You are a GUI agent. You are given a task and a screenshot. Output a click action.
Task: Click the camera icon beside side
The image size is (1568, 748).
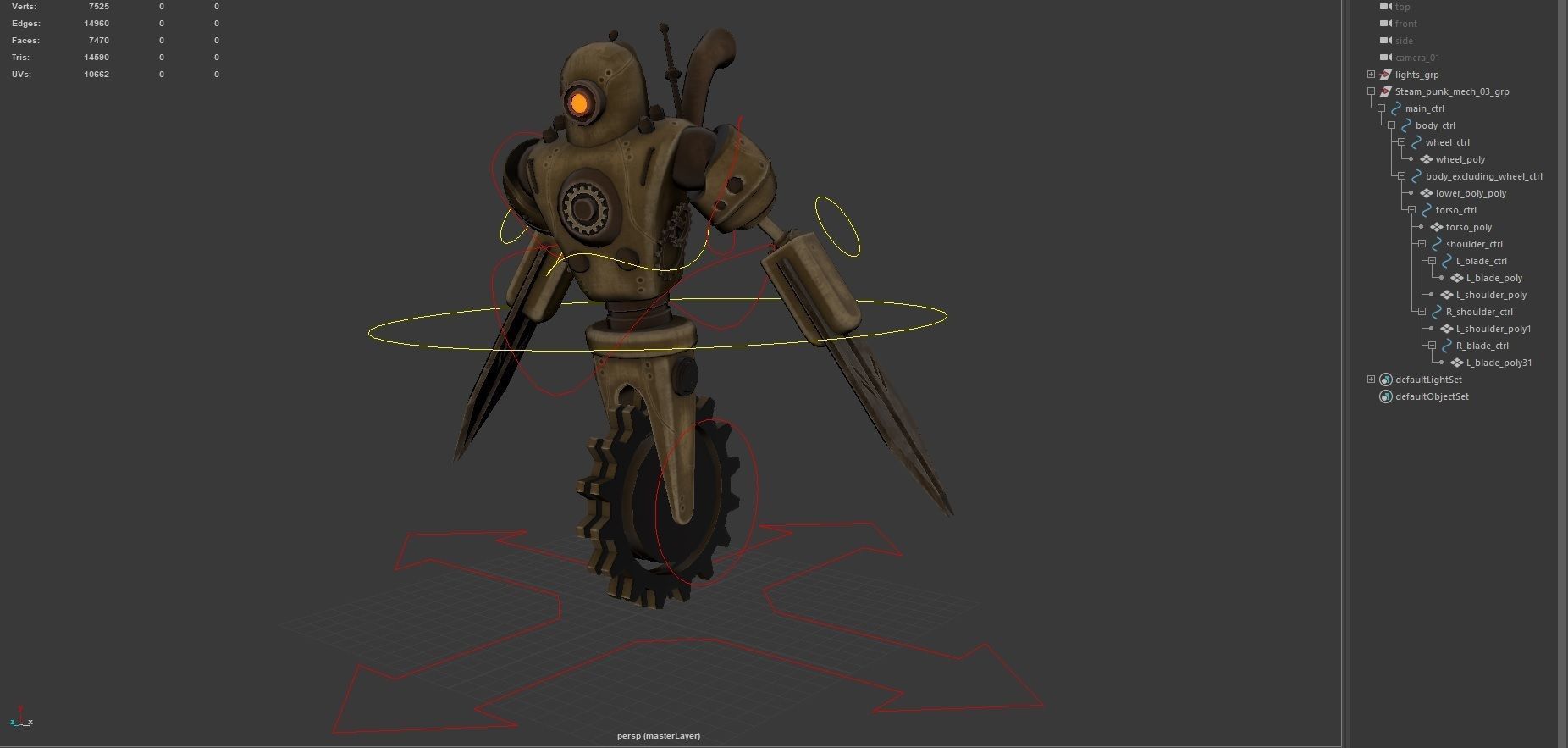[1386, 41]
